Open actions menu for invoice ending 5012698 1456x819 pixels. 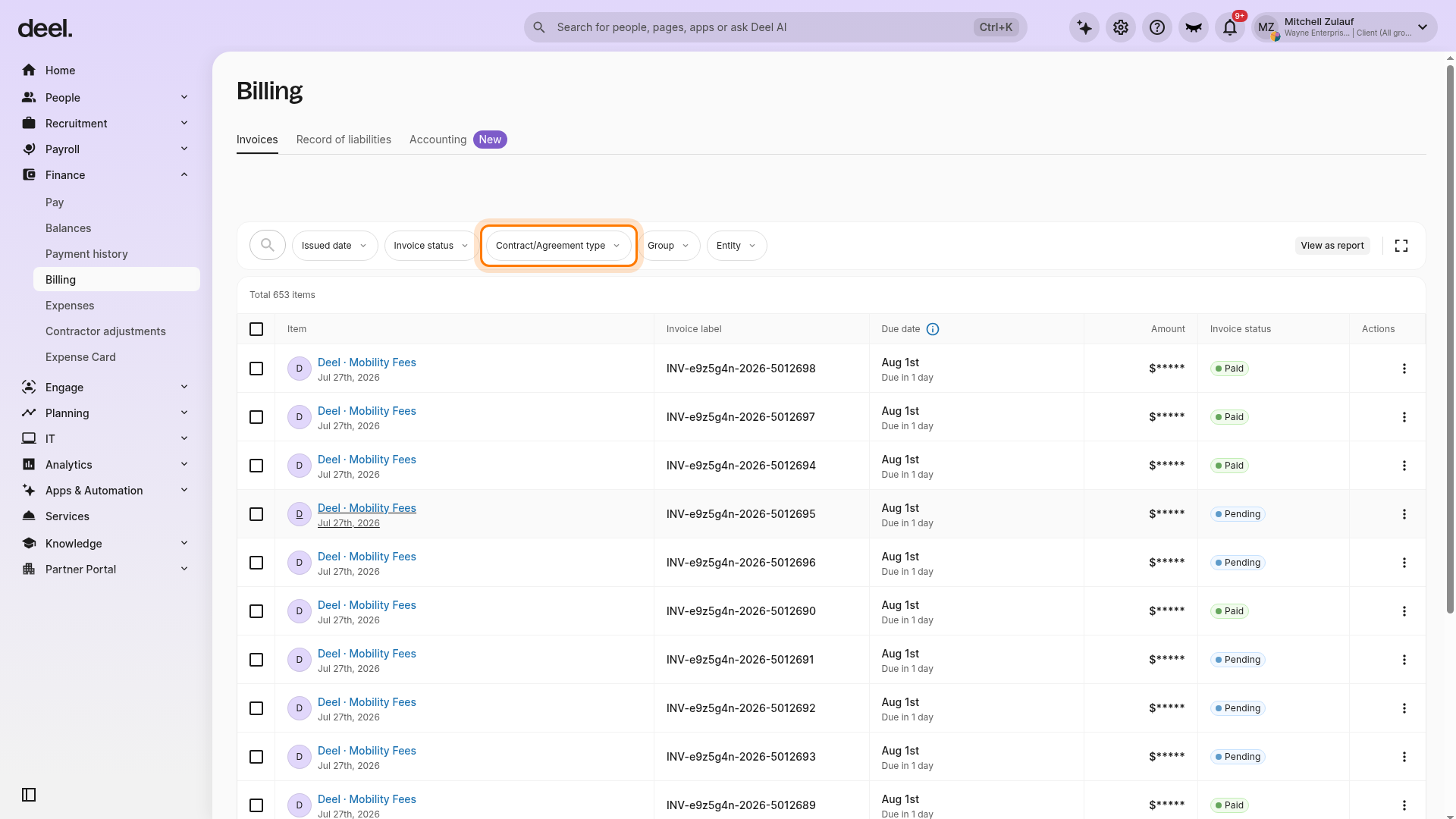click(x=1404, y=369)
